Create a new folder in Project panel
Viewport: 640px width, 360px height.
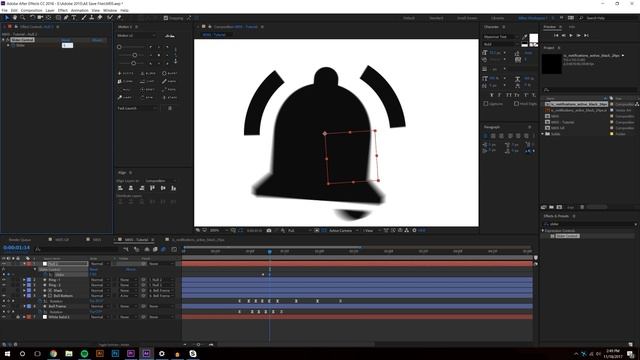click(551, 207)
